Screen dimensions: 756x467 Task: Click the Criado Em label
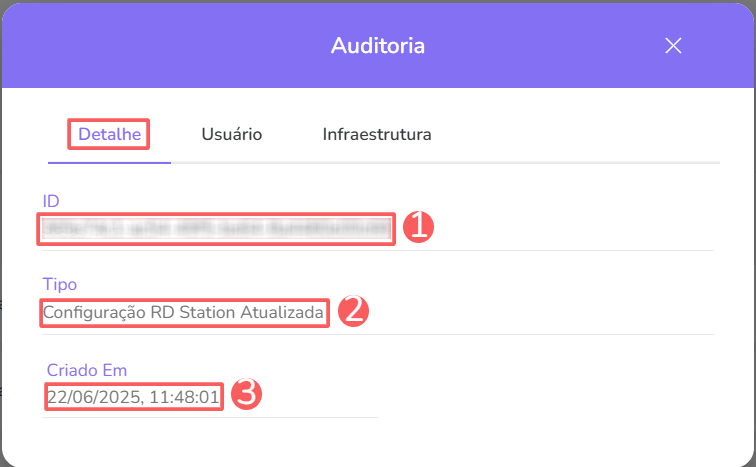click(87, 369)
